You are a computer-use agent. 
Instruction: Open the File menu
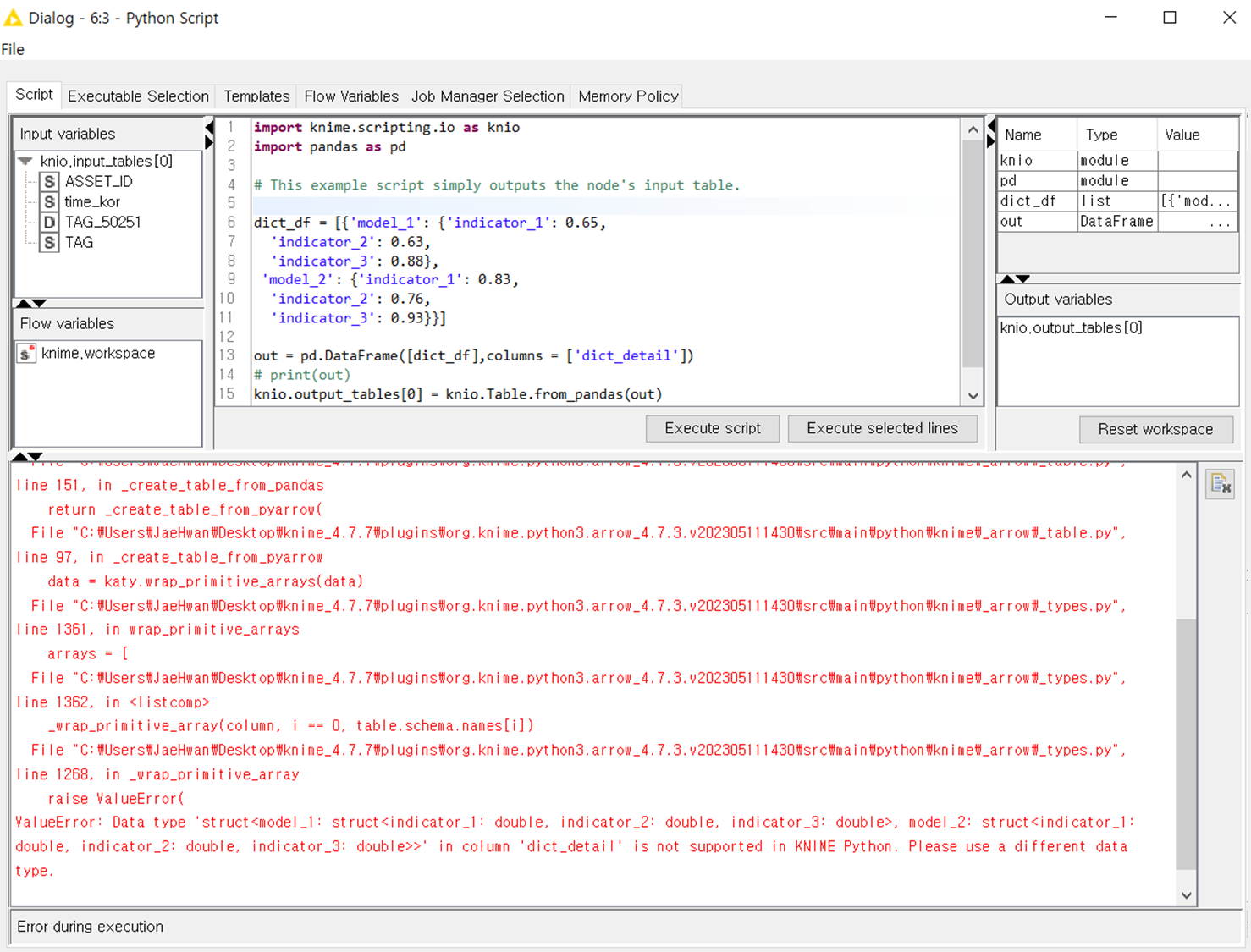(13, 49)
